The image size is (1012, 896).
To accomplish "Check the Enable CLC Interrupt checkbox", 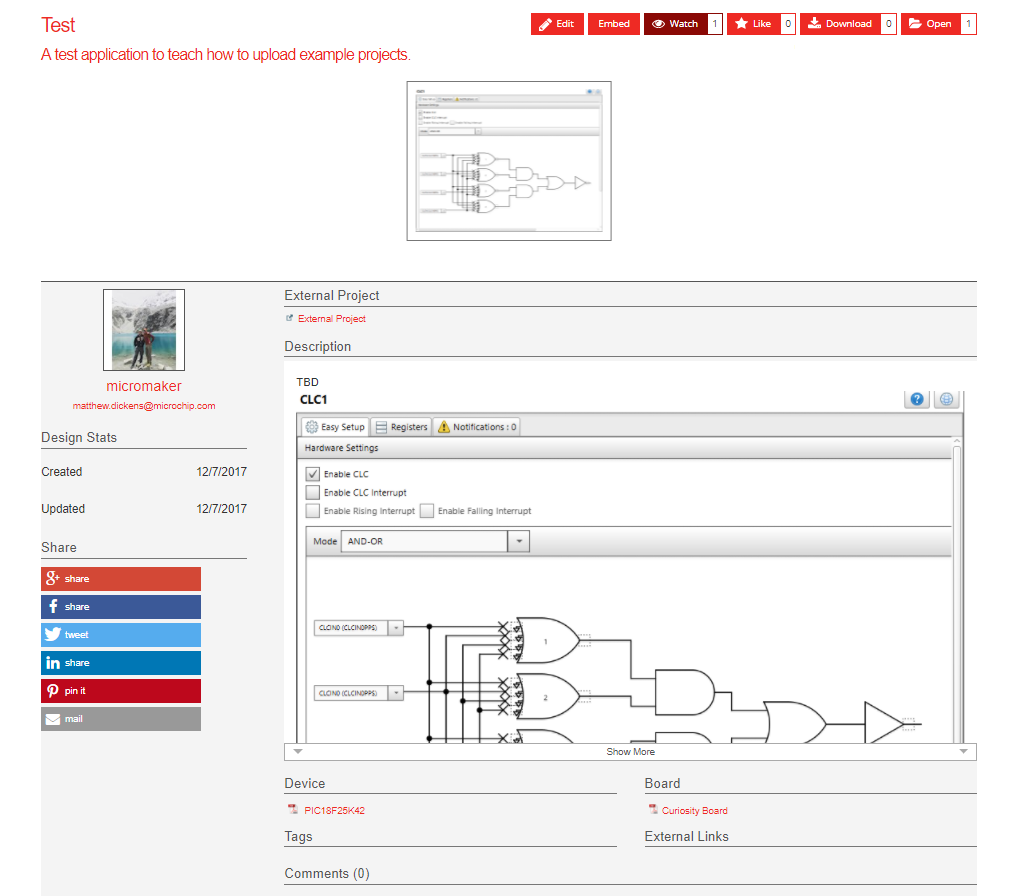I will (313, 492).
